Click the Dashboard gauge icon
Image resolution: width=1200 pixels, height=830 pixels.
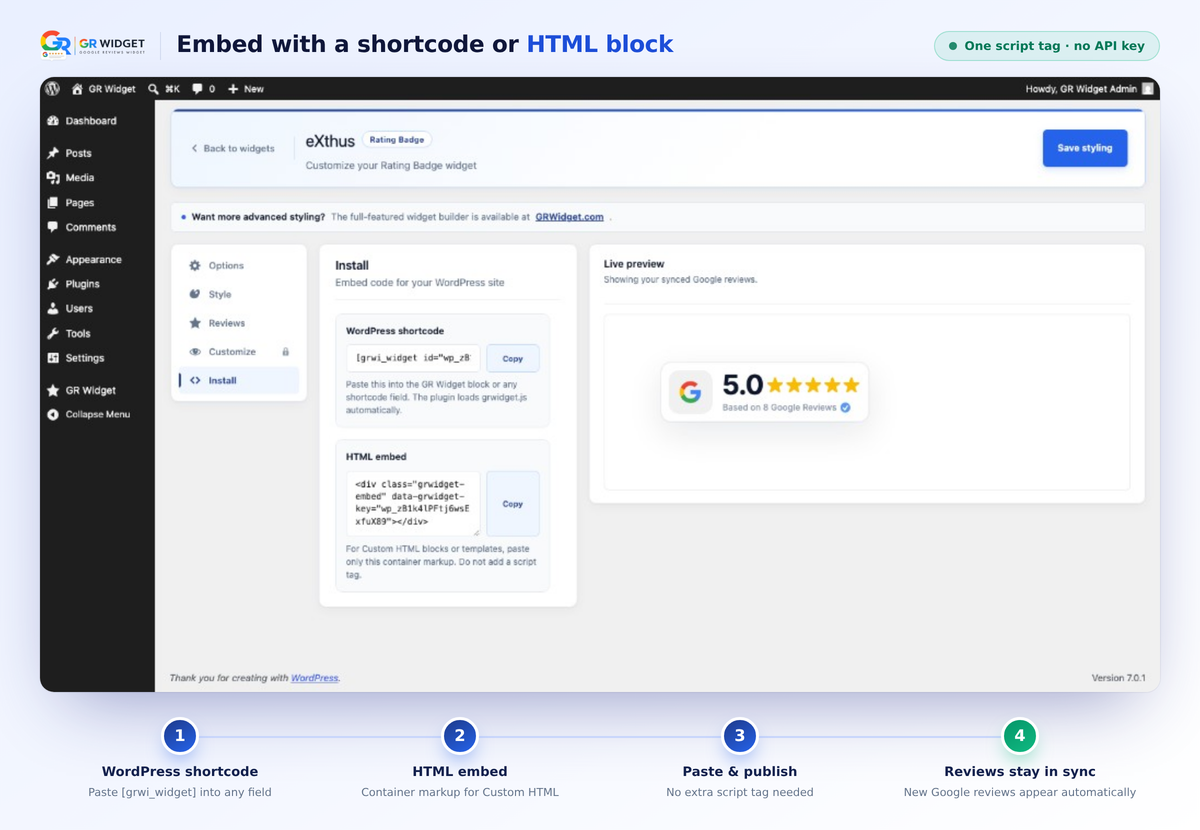click(53, 121)
